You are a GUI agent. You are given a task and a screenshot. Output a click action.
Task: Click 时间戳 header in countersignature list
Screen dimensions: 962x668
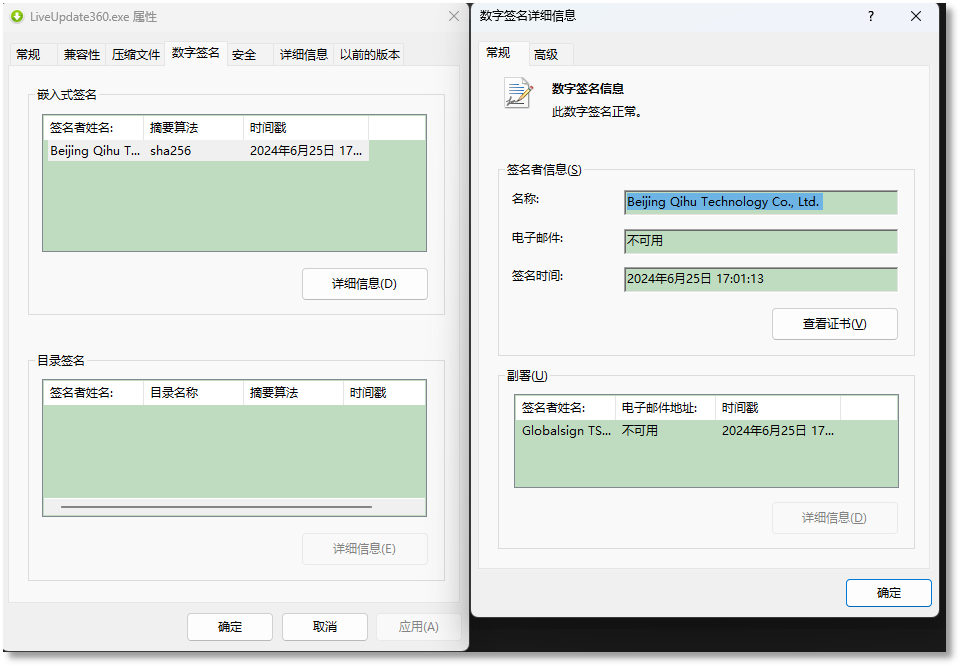point(777,408)
